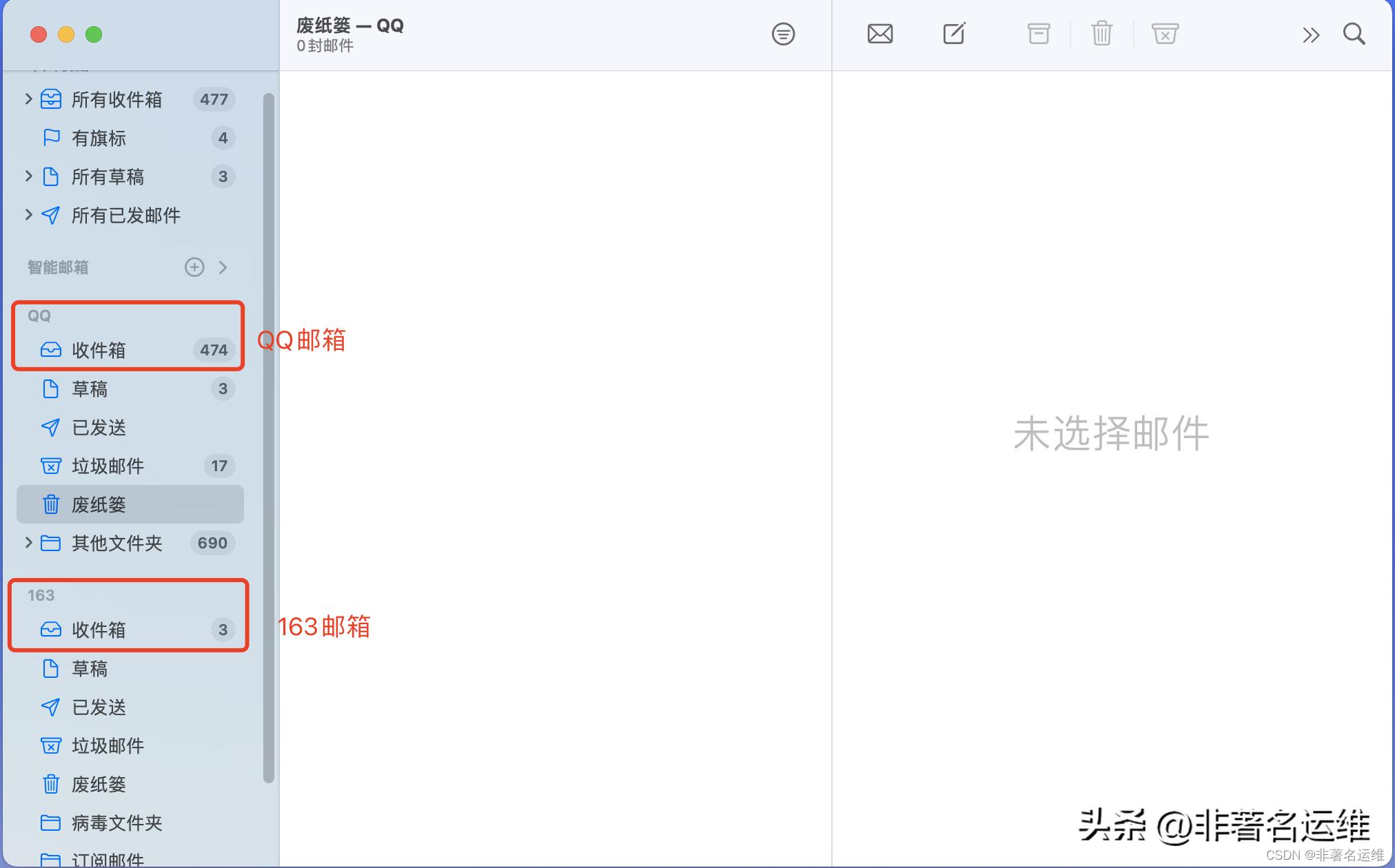Compose a new email message
1395x868 pixels.
click(954, 33)
